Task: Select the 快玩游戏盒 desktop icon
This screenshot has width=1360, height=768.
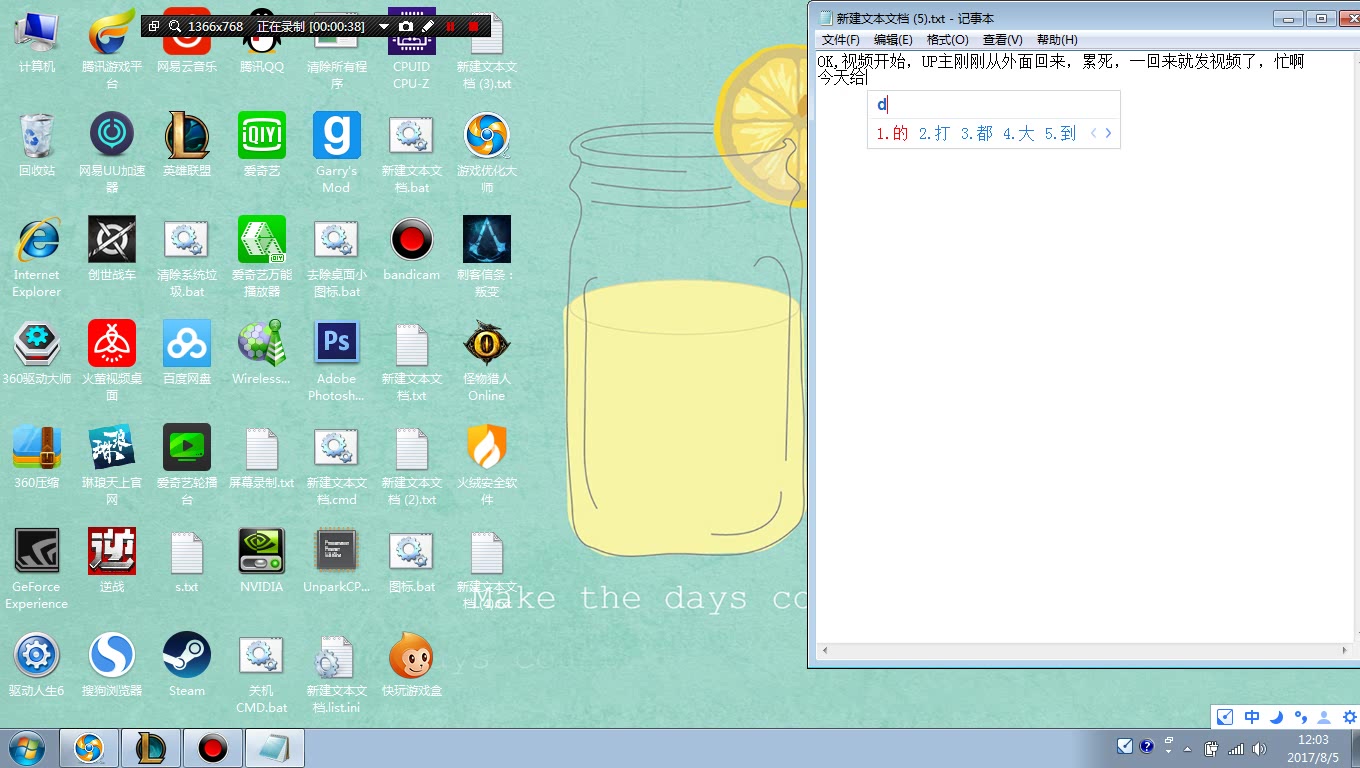Action: [412, 665]
